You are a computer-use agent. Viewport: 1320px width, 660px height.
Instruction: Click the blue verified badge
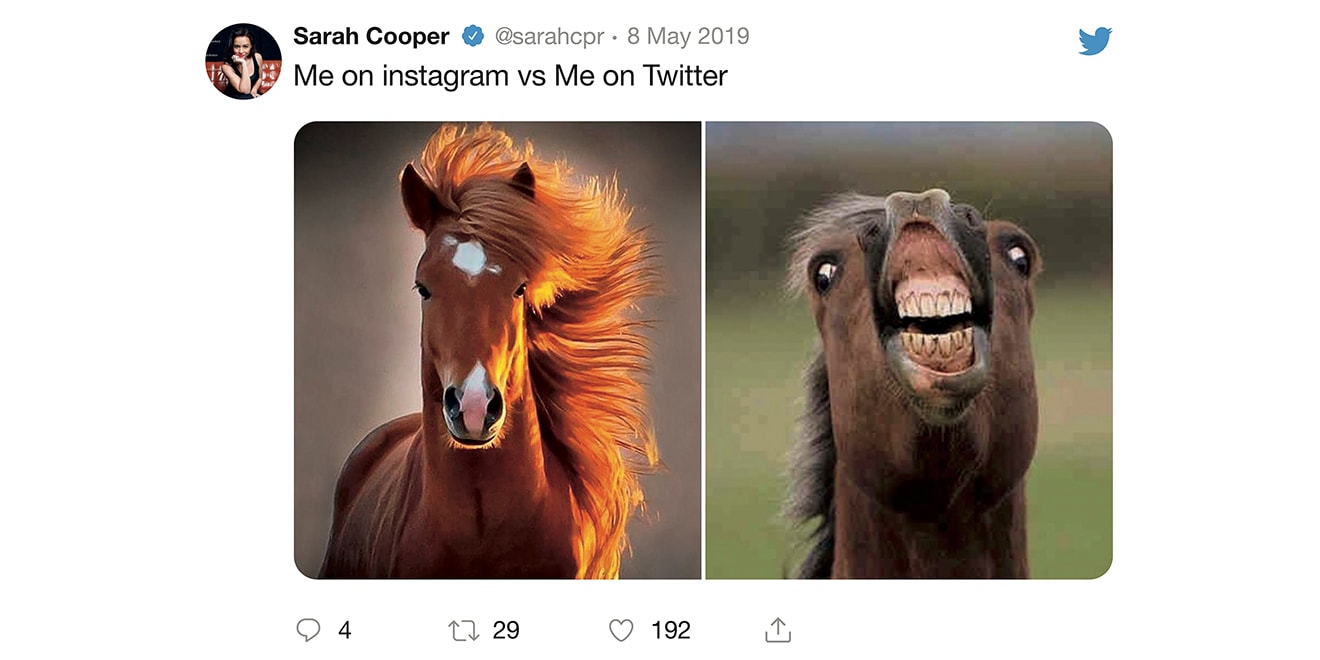click(x=472, y=37)
